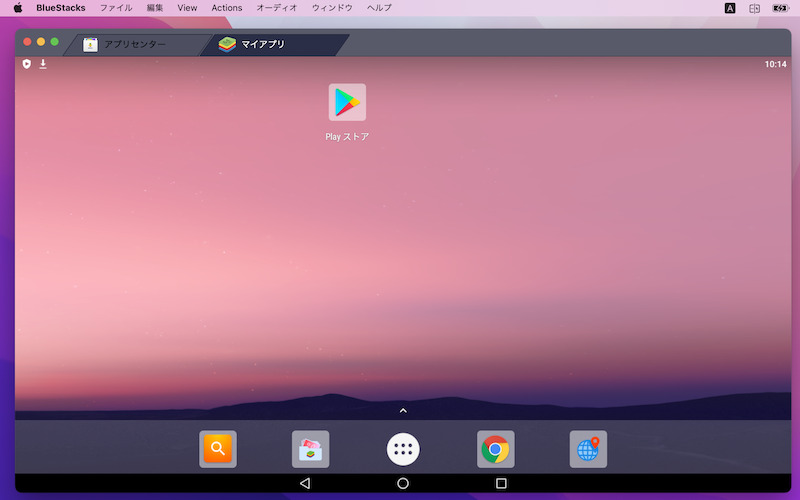This screenshot has width=800, height=500.
Task: Open the media manager folder icon
Action: (x=310, y=449)
